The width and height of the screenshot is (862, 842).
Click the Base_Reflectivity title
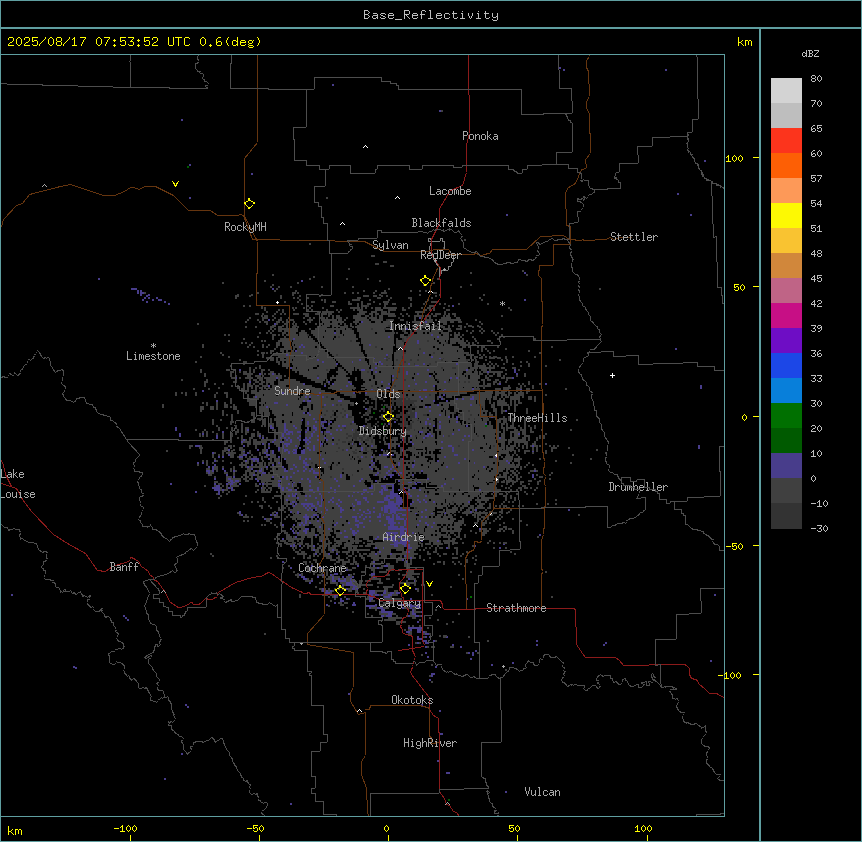pyautogui.click(x=431, y=15)
